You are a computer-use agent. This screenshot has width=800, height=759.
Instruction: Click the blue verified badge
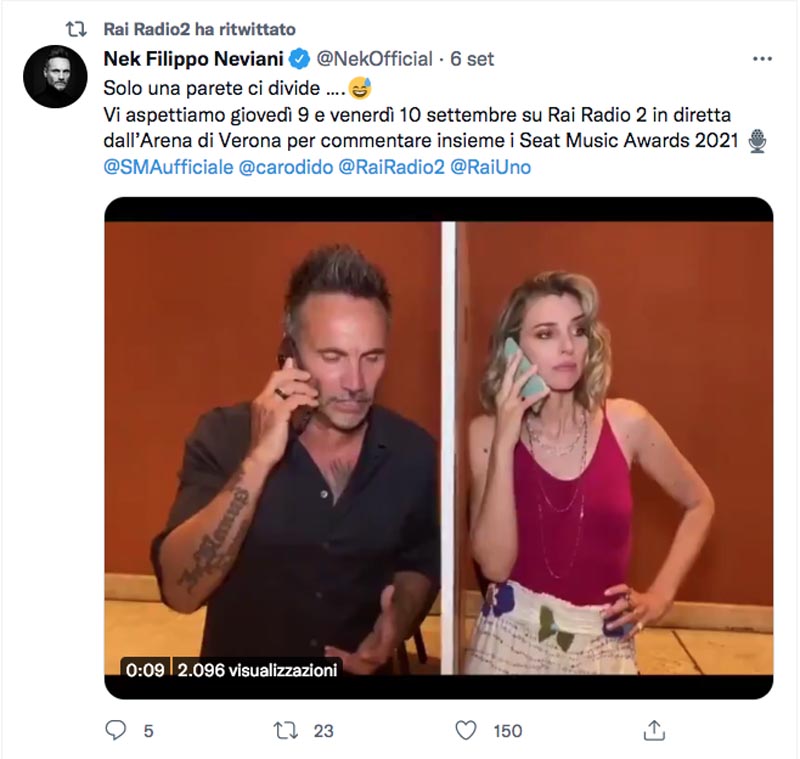tap(299, 59)
